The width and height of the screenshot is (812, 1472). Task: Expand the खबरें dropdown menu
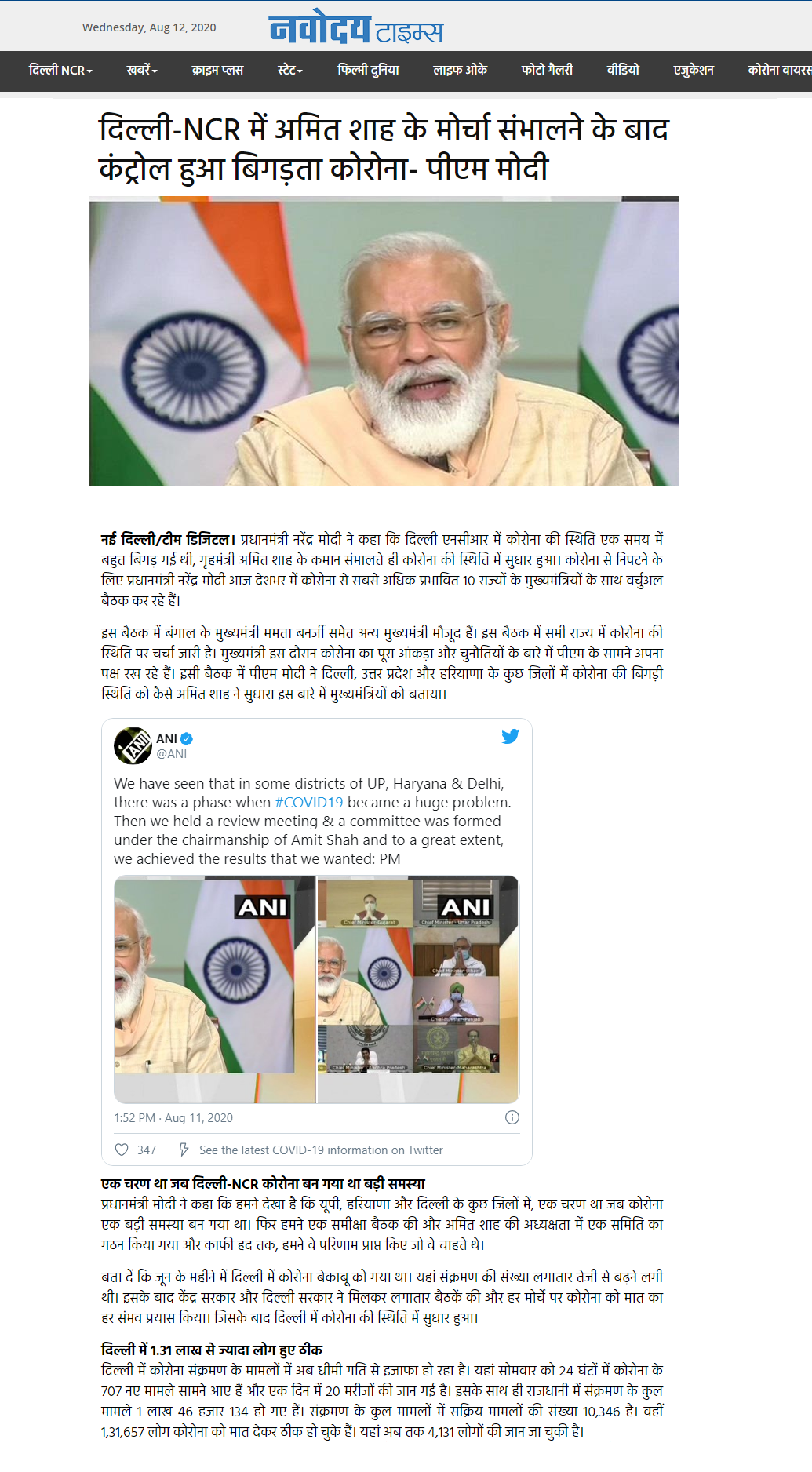[x=142, y=70]
